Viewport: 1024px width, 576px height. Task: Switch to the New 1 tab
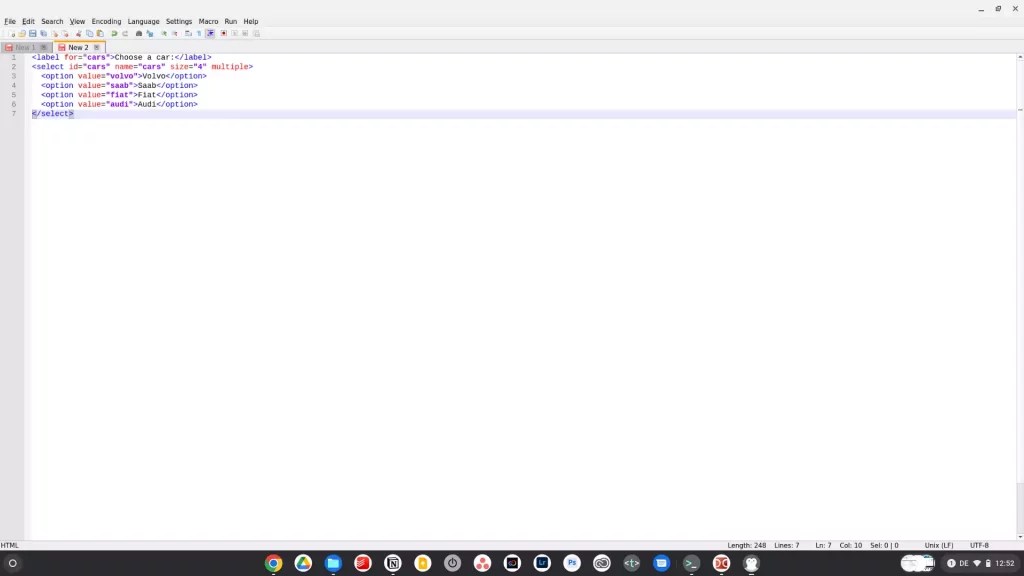click(22, 47)
